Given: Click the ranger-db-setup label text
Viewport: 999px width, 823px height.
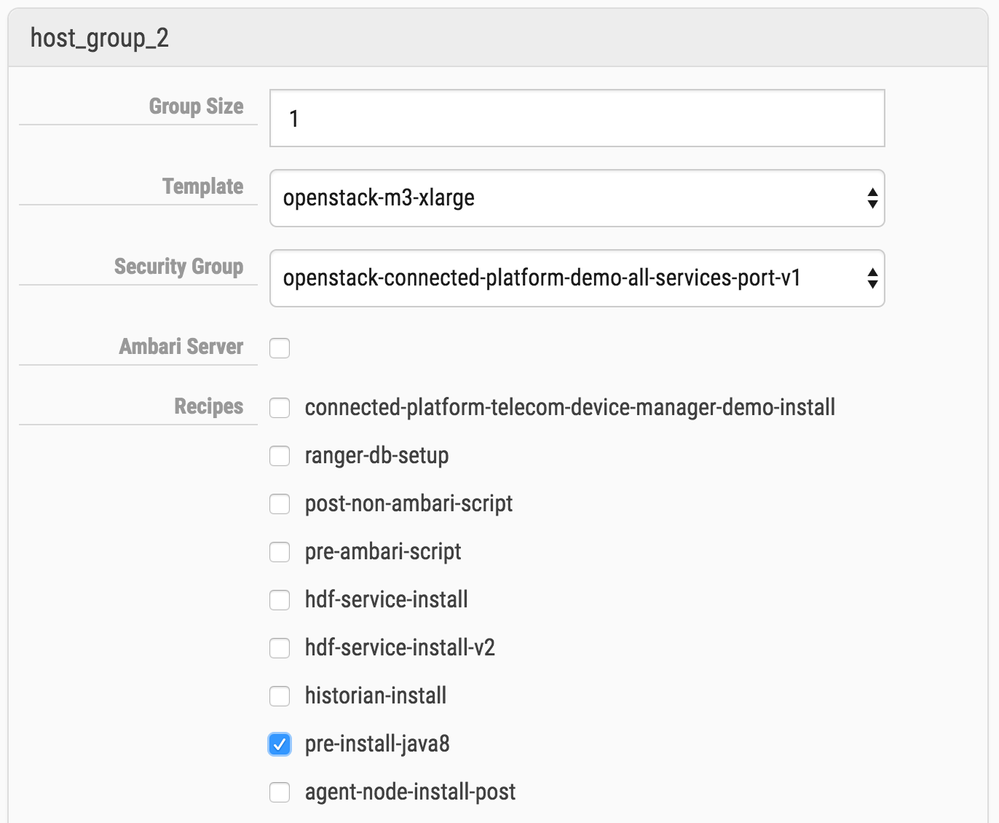Looking at the screenshot, I should pyautogui.click(x=376, y=456).
